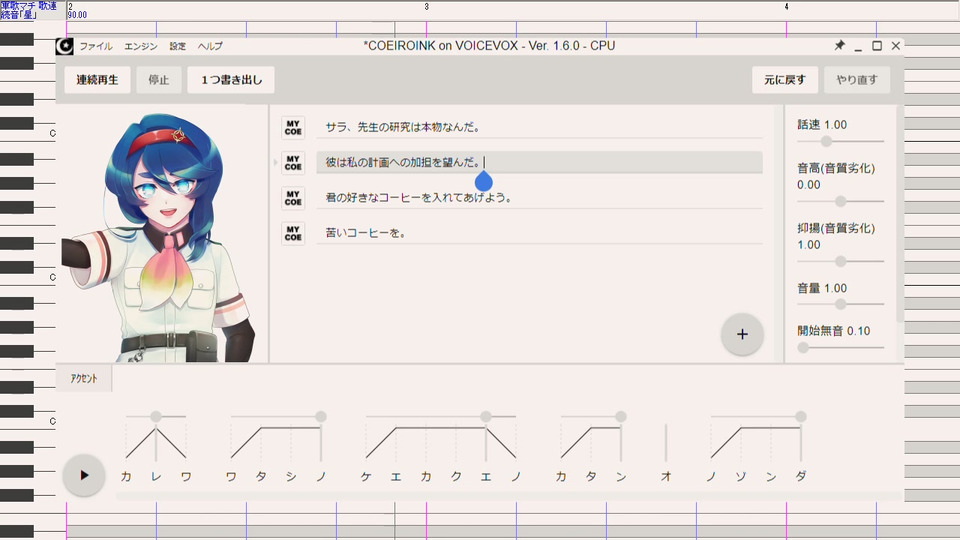This screenshot has width=960, height=540.
Task: Click mora ダ in ノゾンダ phrase
Action: click(x=801, y=476)
